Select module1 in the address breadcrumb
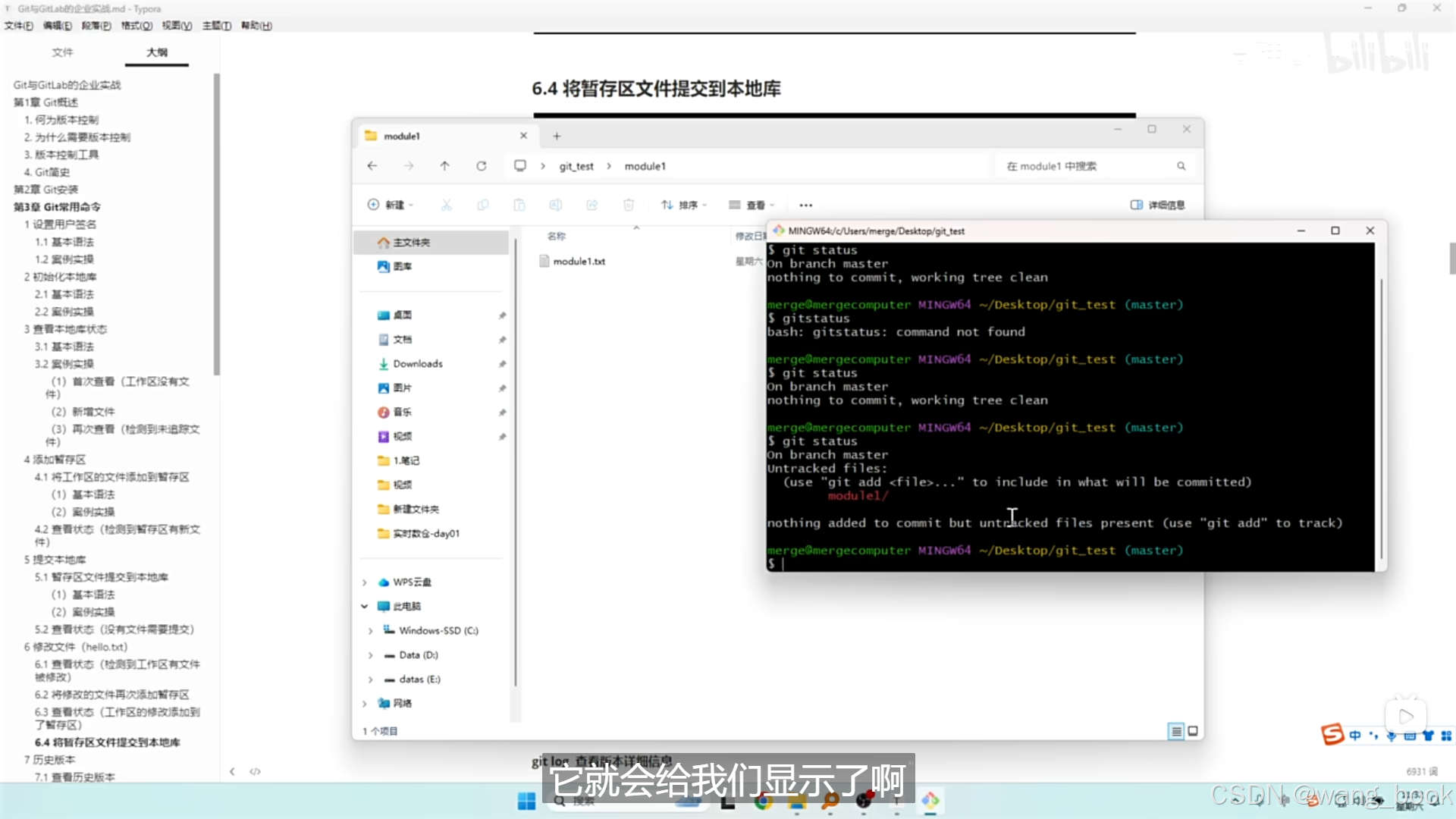 [645, 166]
